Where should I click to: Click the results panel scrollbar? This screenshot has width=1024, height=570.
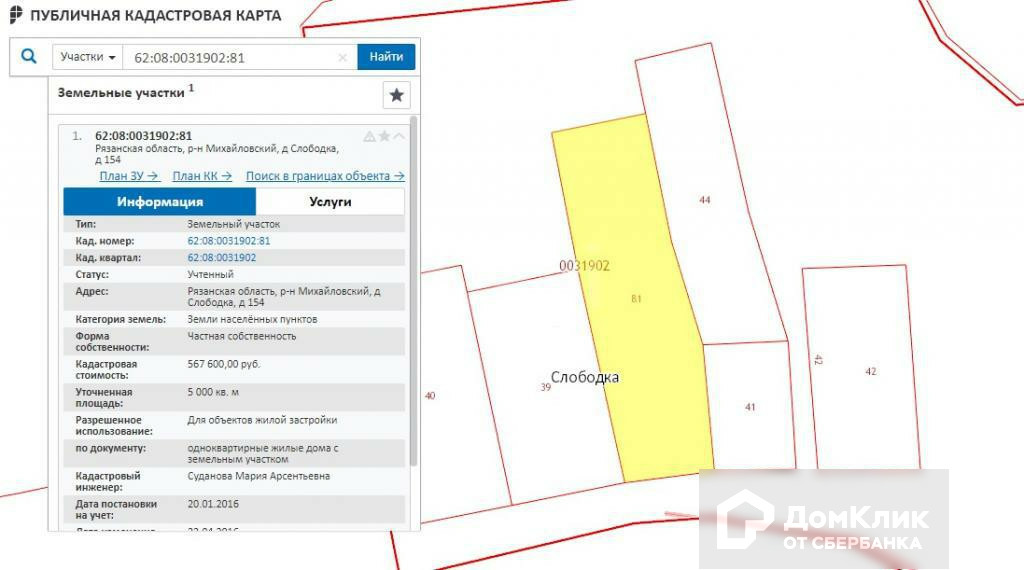pyautogui.click(x=413, y=291)
